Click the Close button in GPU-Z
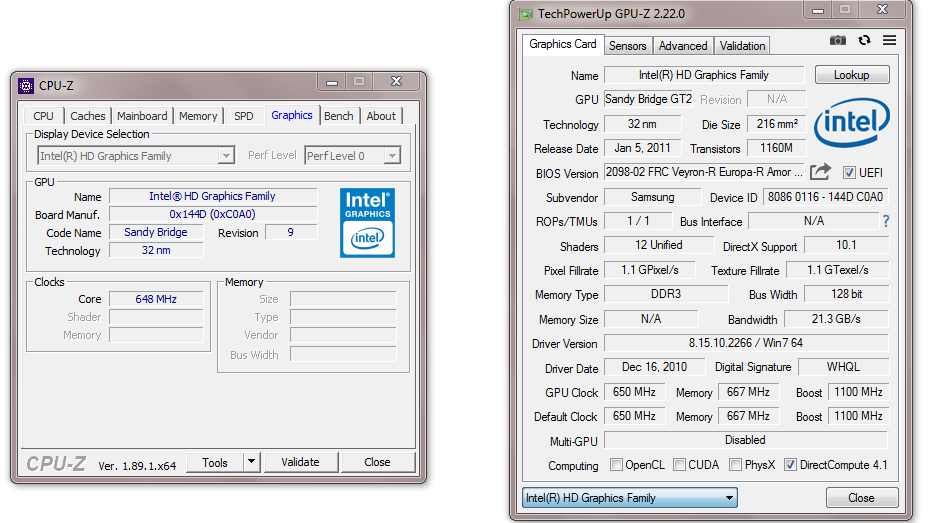Image resolution: width=929 pixels, height=523 pixels. tap(861, 498)
